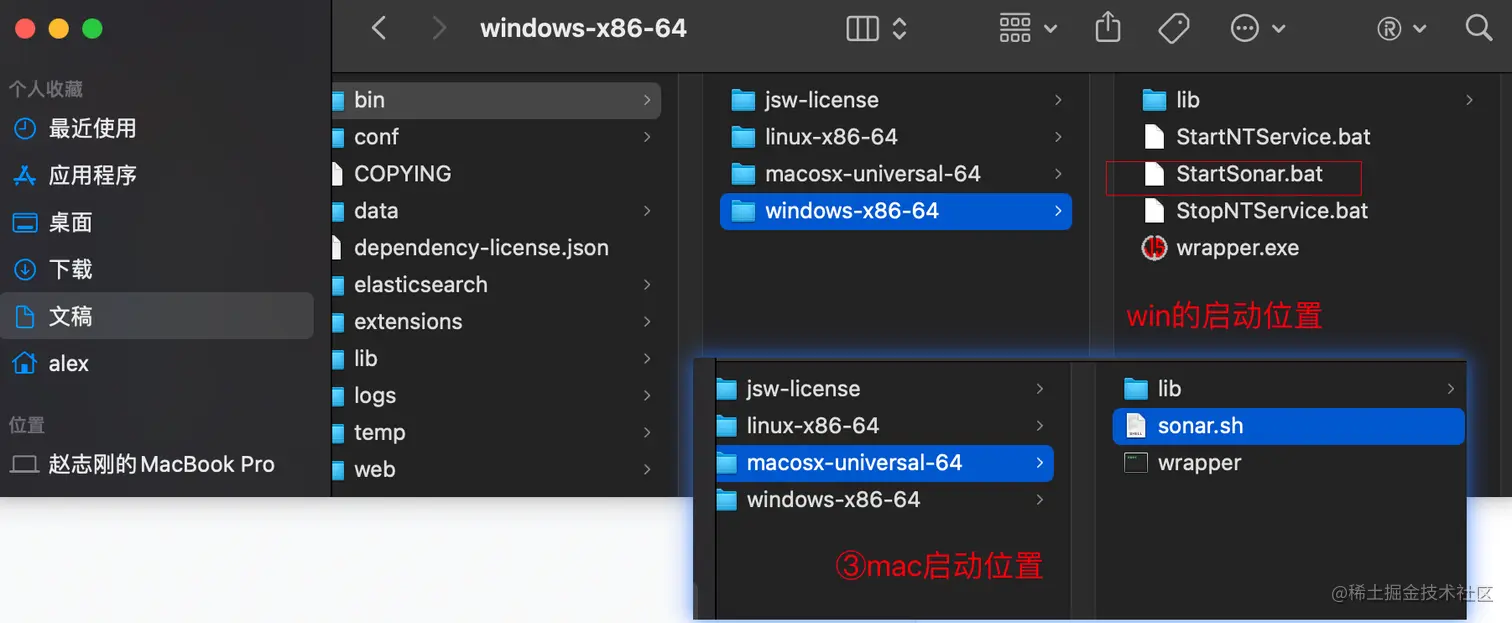Open Recents (最近使用) in sidebar
Image resolution: width=1512 pixels, height=623 pixels.
pyautogui.click(x=157, y=128)
